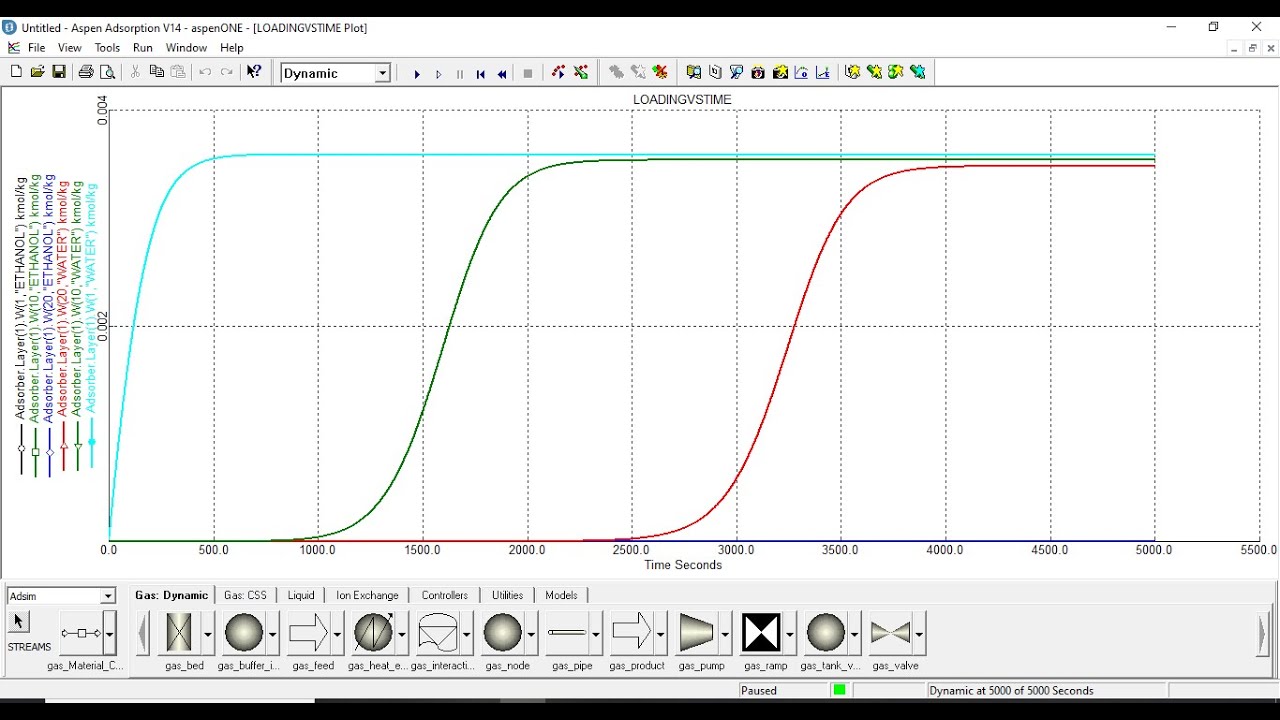Click the STREAMS label in the palette

29,647
